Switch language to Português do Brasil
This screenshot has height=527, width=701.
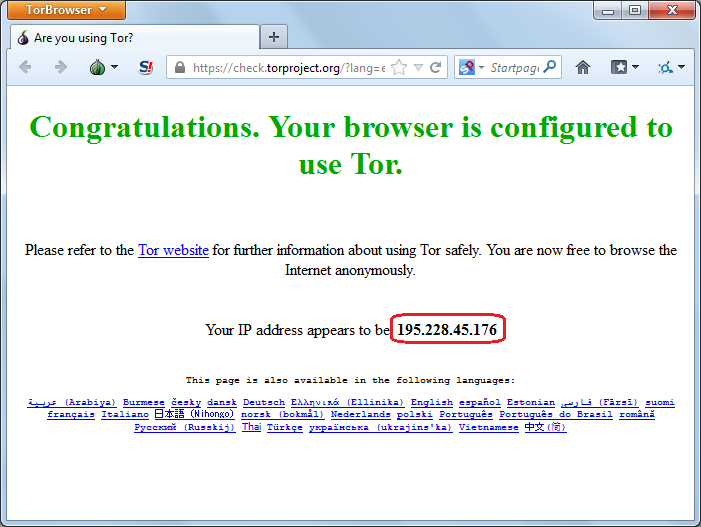coord(556,414)
